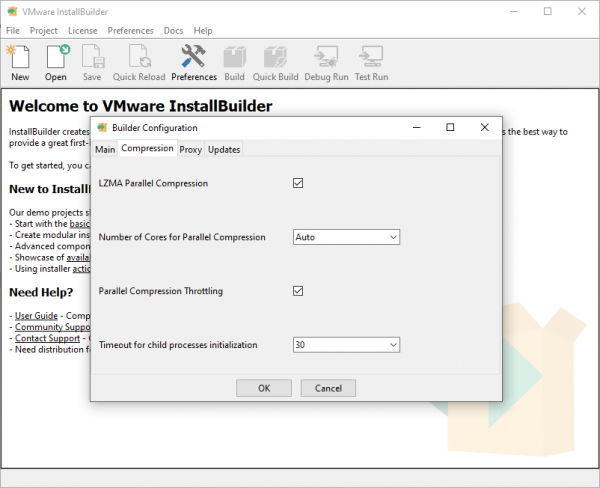Click the VMware InstallBuilder title bar app icon
Viewport: 600px width, 488px height.
click(x=12, y=11)
